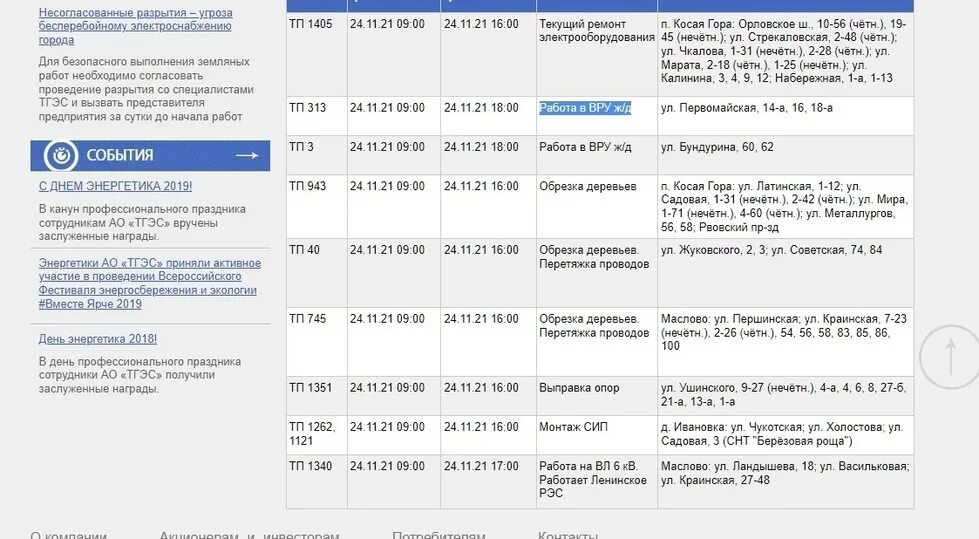Open footer menu О компании
The height and width of the screenshot is (539, 979).
(69, 535)
